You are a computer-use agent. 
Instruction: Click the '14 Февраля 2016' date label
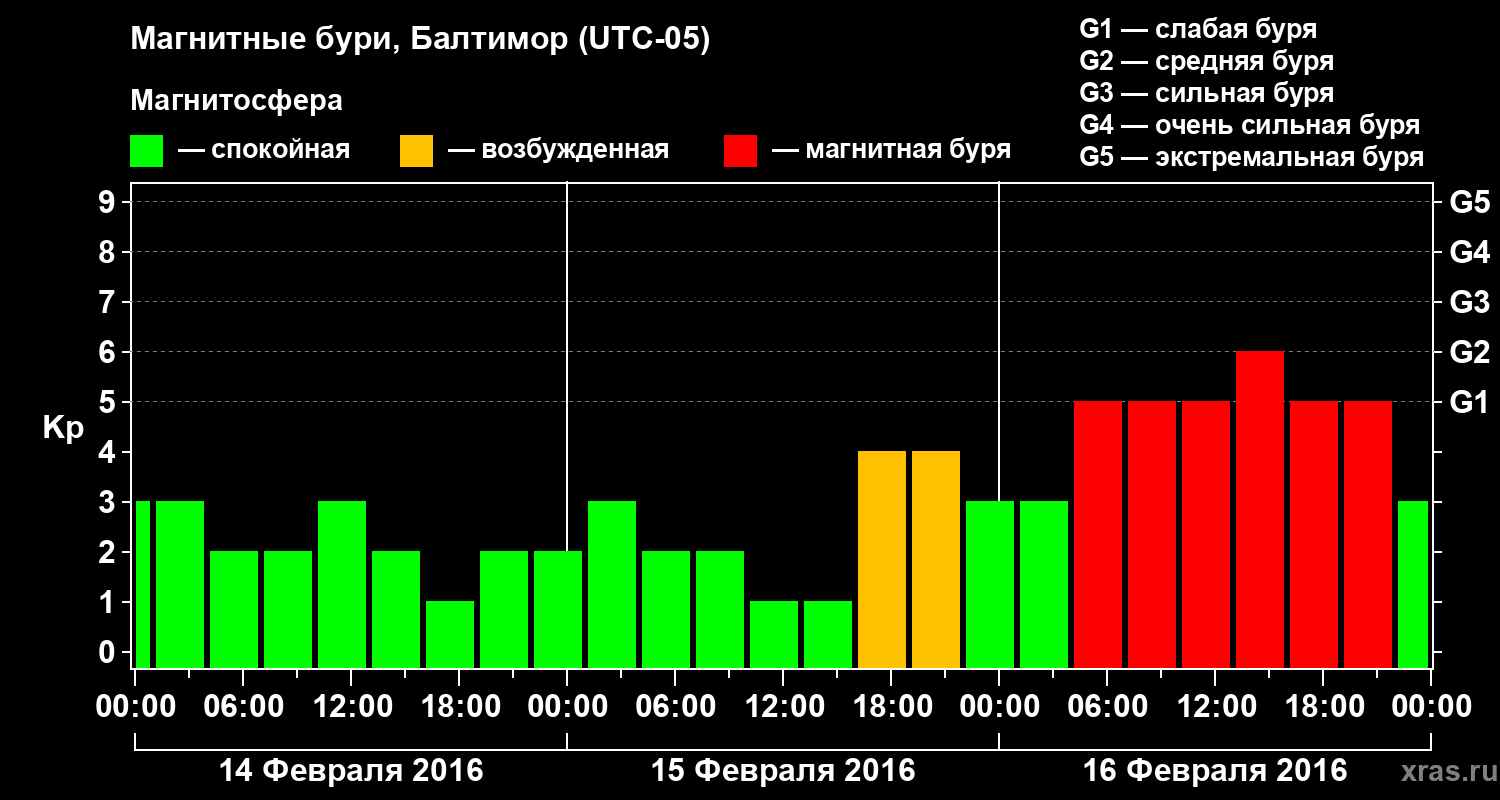[x=351, y=771]
